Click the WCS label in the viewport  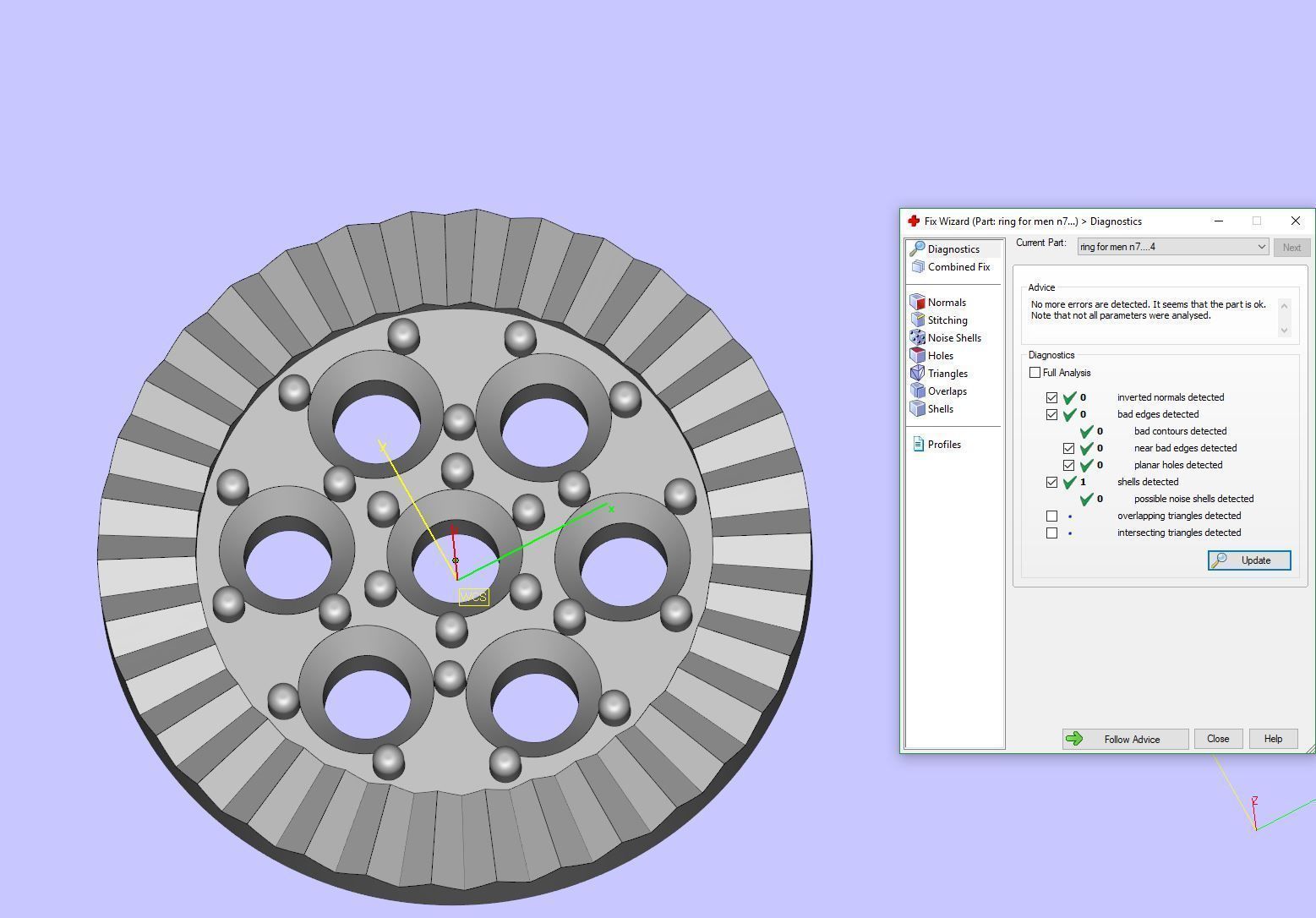pos(474,597)
